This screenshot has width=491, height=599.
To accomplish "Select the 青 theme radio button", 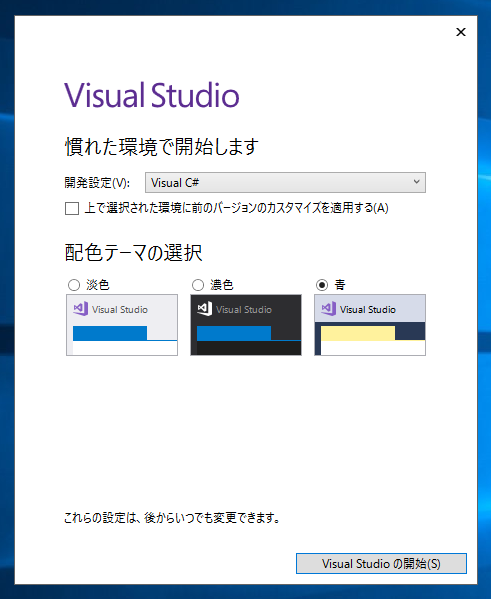I will click(322, 285).
